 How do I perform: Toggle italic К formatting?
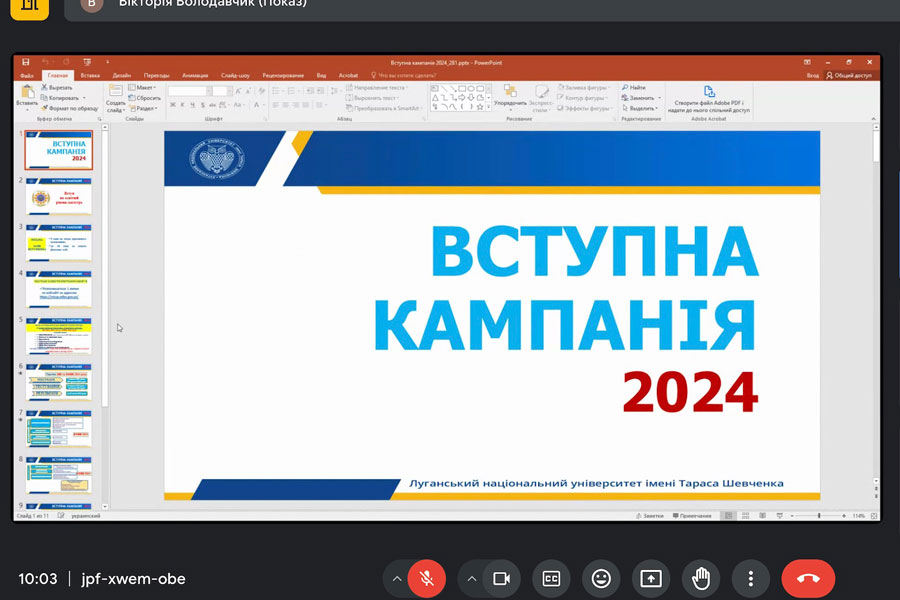(183, 105)
